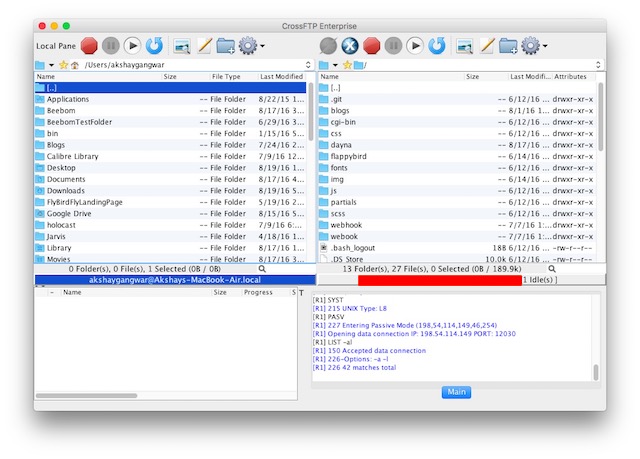Click the remote pane connect globe icon

point(328,46)
